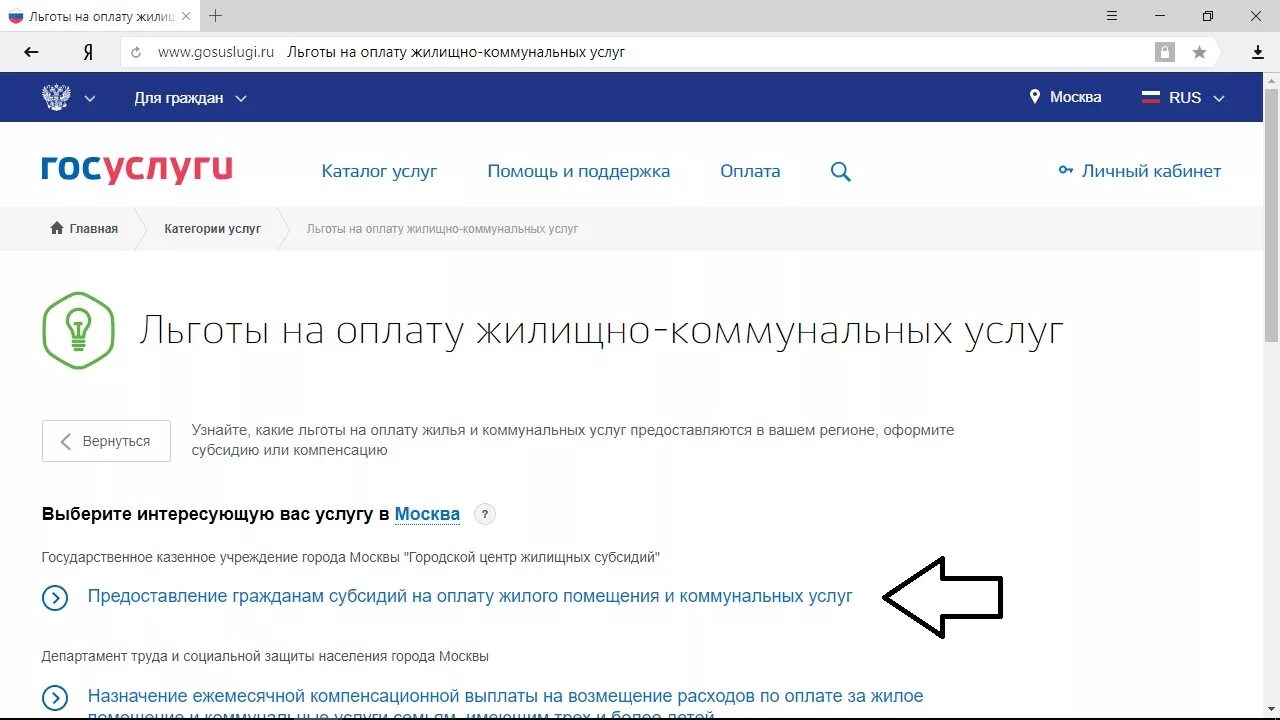
Task: Click the search magnifier icon
Action: [841, 172]
